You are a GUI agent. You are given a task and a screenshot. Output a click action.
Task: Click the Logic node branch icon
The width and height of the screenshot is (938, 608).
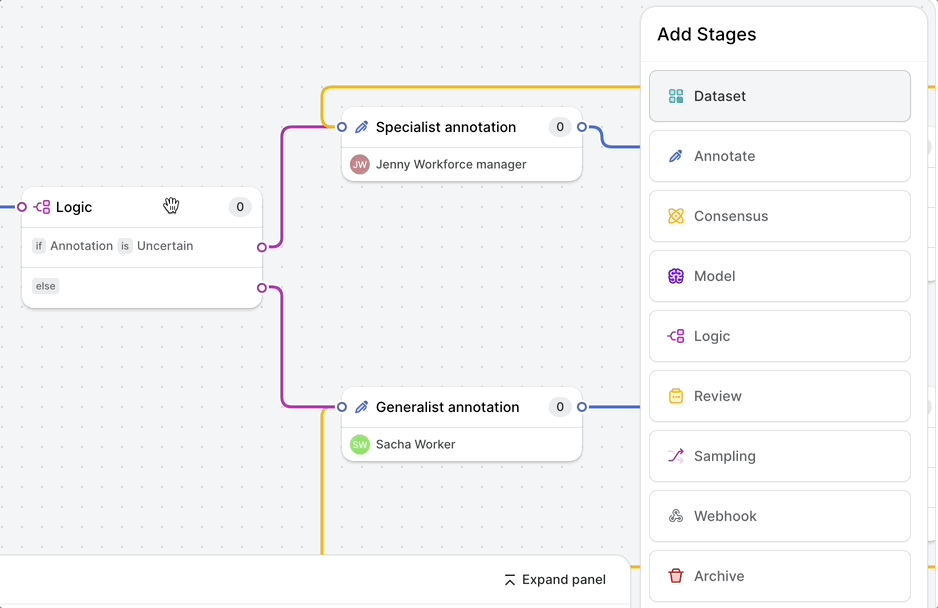(x=42, y=207)
